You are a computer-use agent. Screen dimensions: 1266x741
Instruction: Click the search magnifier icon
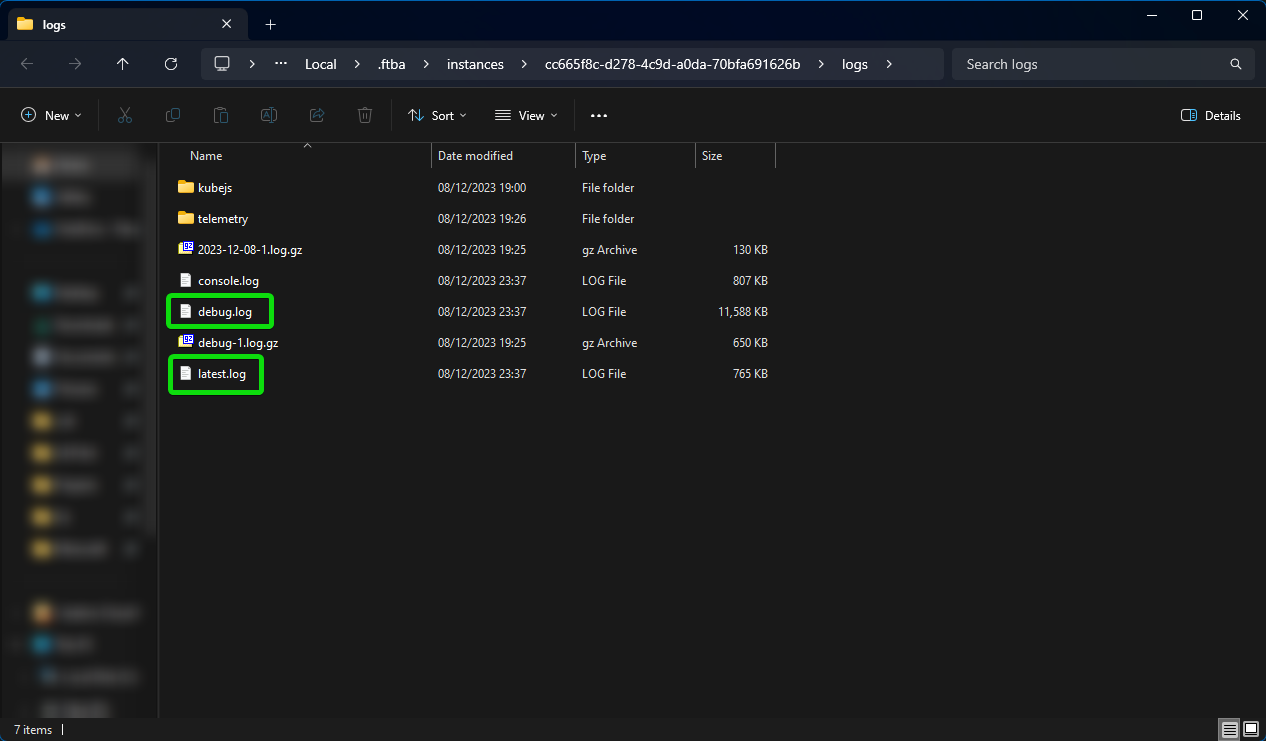pyautogui.click(x=1236, y=64)
